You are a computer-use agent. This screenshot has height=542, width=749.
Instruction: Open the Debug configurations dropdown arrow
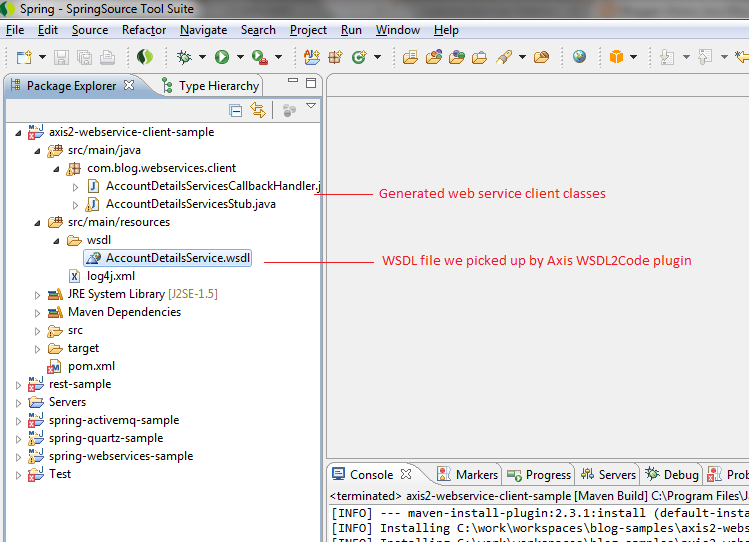(x=203, y=57)
